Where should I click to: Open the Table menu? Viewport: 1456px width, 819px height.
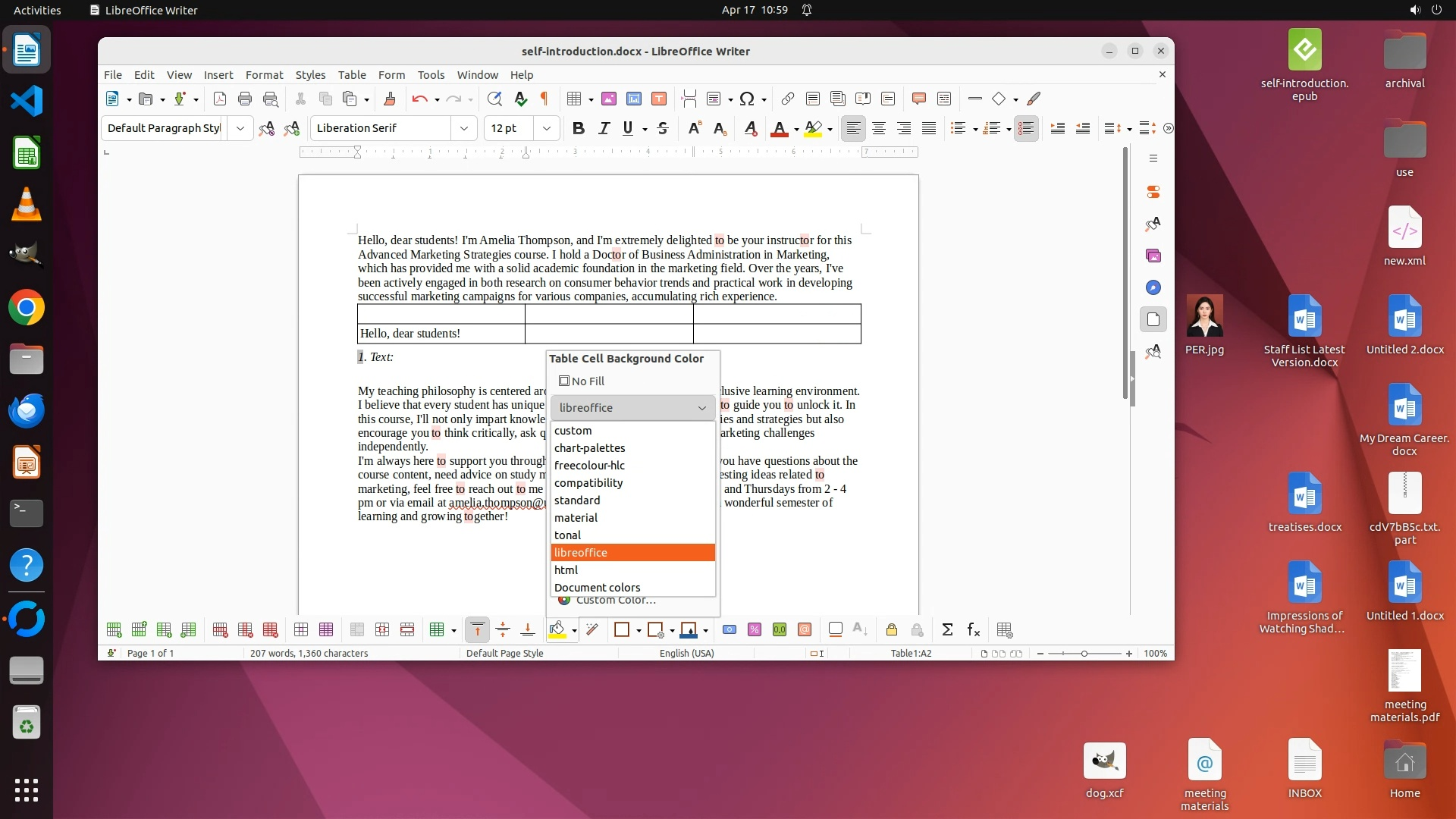coord(351,74)
